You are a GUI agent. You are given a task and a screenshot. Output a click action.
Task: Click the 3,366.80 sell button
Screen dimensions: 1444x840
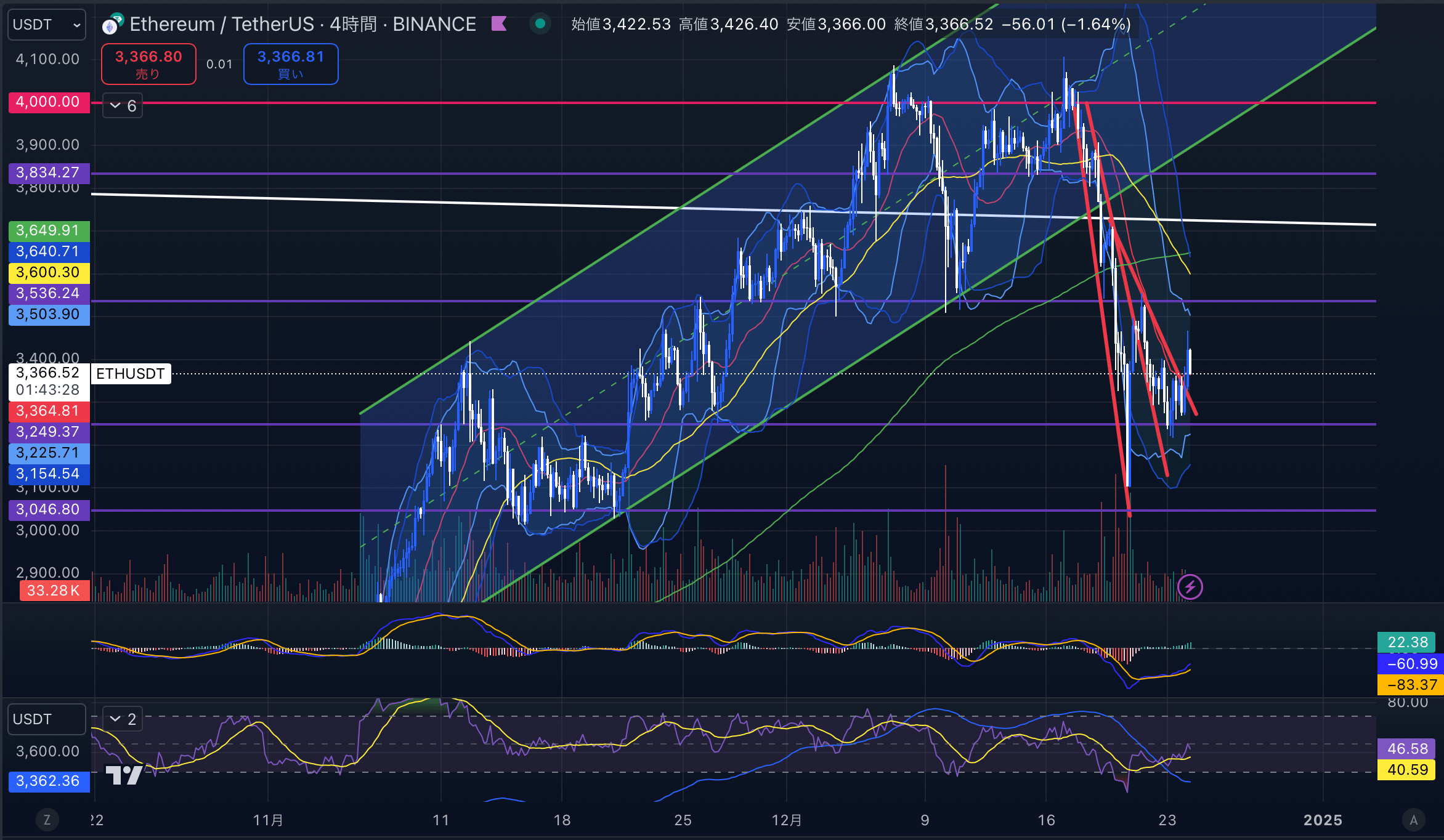[x=148, y=64]
